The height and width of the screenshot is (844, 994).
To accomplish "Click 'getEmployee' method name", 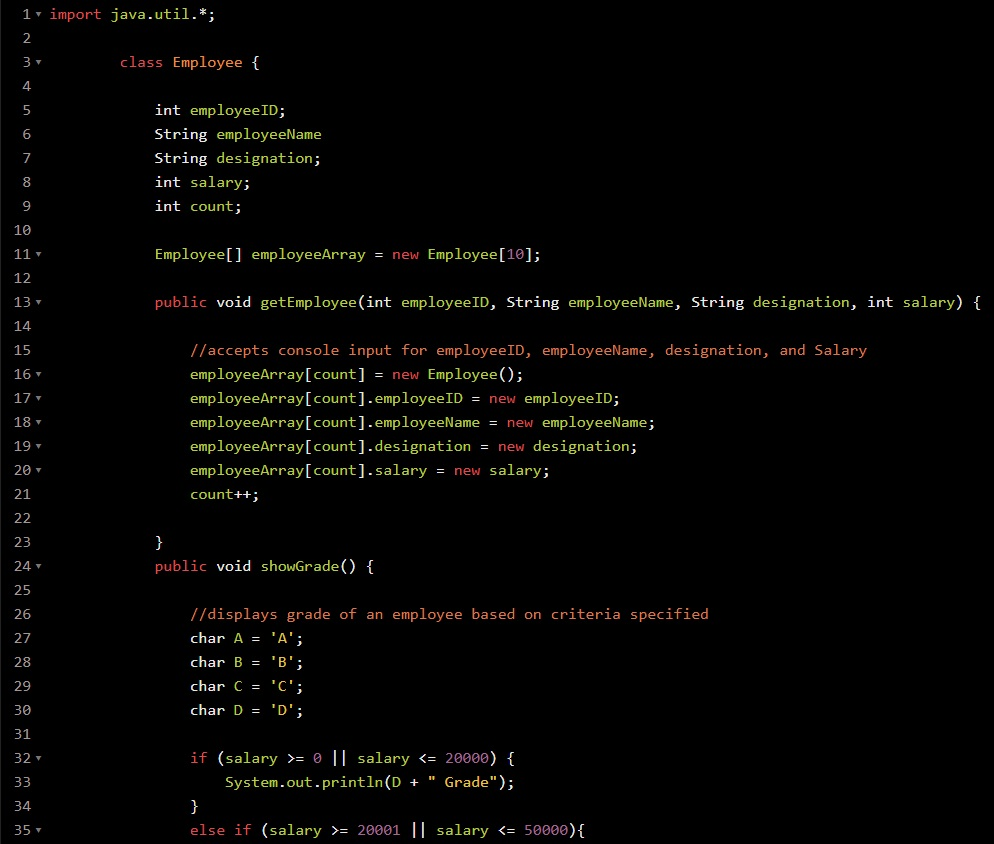I will tap(309, 302).
